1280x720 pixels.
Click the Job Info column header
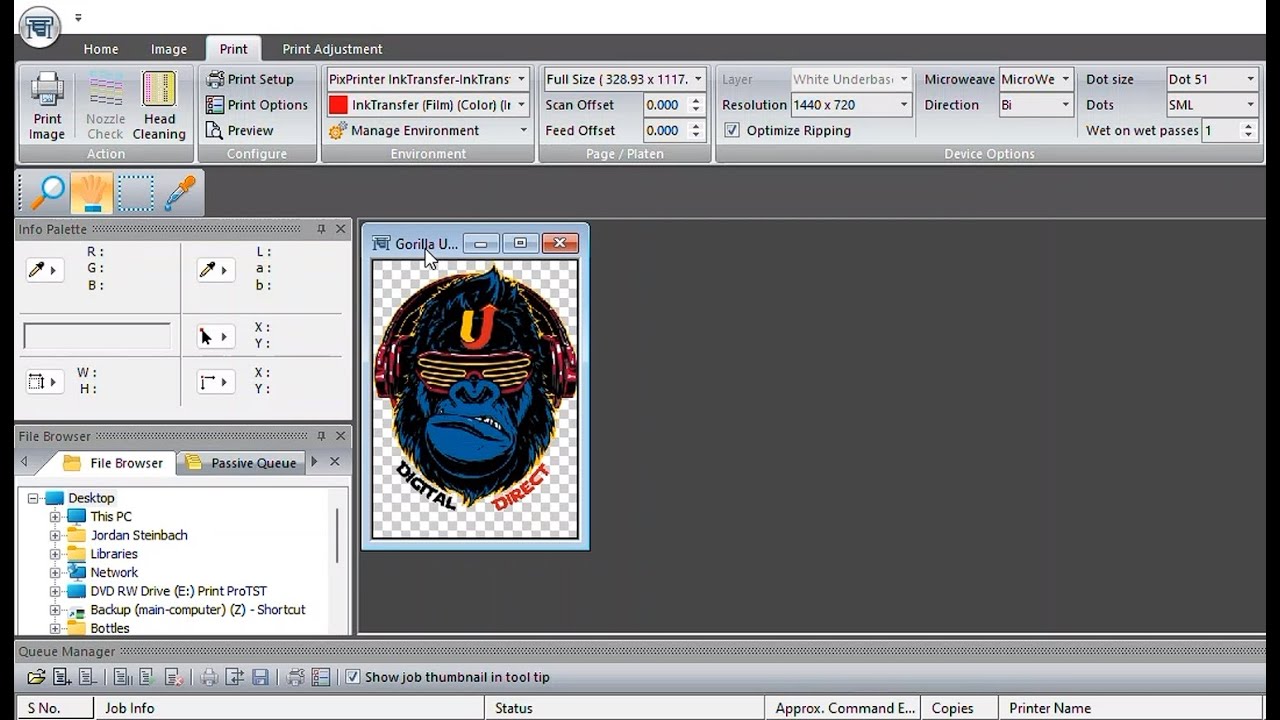[290, 708]
